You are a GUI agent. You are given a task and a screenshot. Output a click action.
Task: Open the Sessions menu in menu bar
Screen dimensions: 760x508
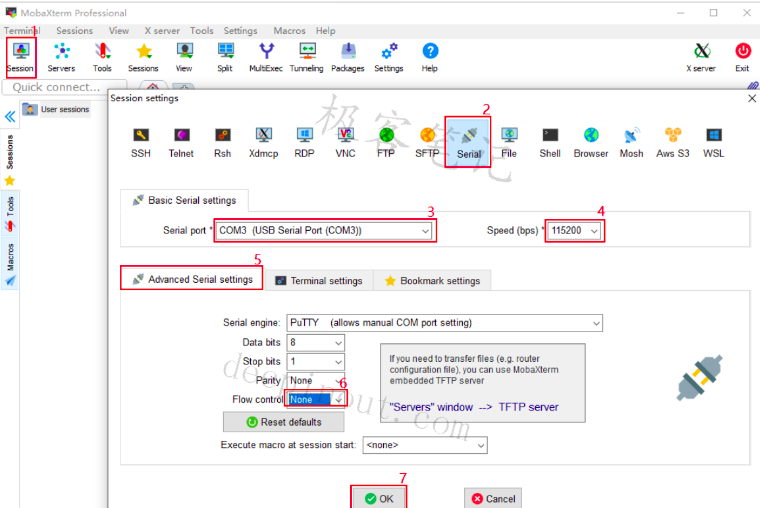tap(74, 31)
